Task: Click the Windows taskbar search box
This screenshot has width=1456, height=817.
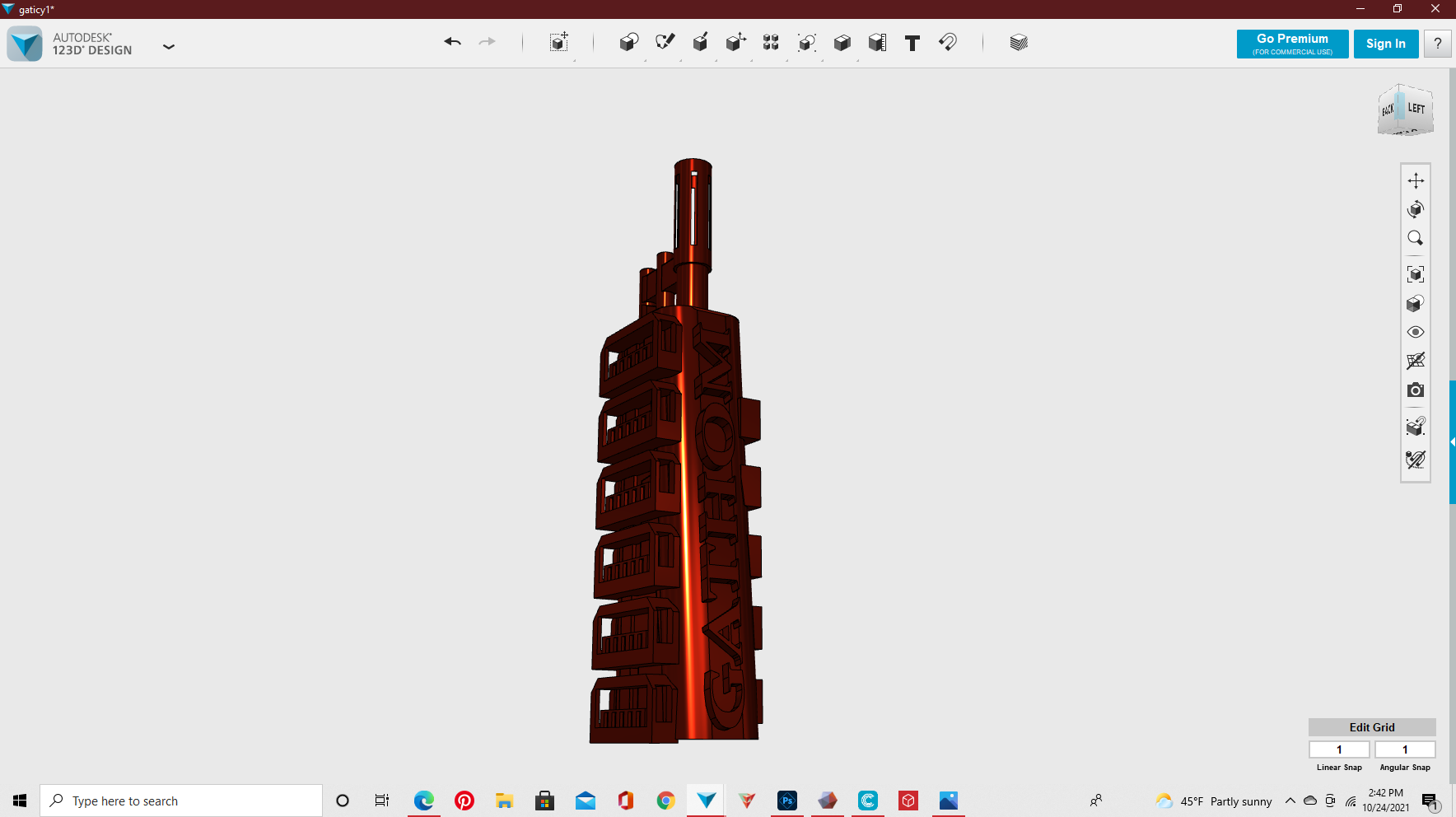Action: click(x=181, y=801)
